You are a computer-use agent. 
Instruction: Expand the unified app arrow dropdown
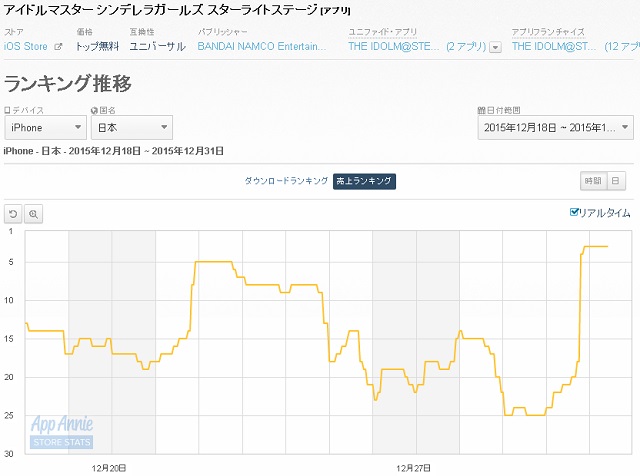495,47
